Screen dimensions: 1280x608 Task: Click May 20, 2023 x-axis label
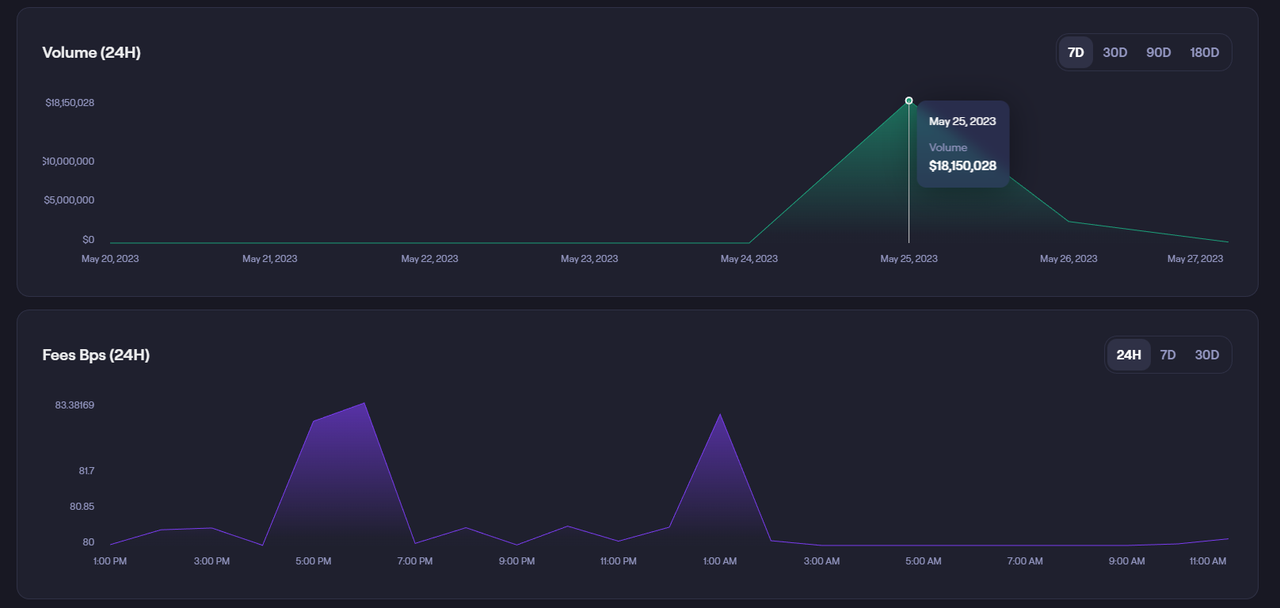tap(110, 259)
